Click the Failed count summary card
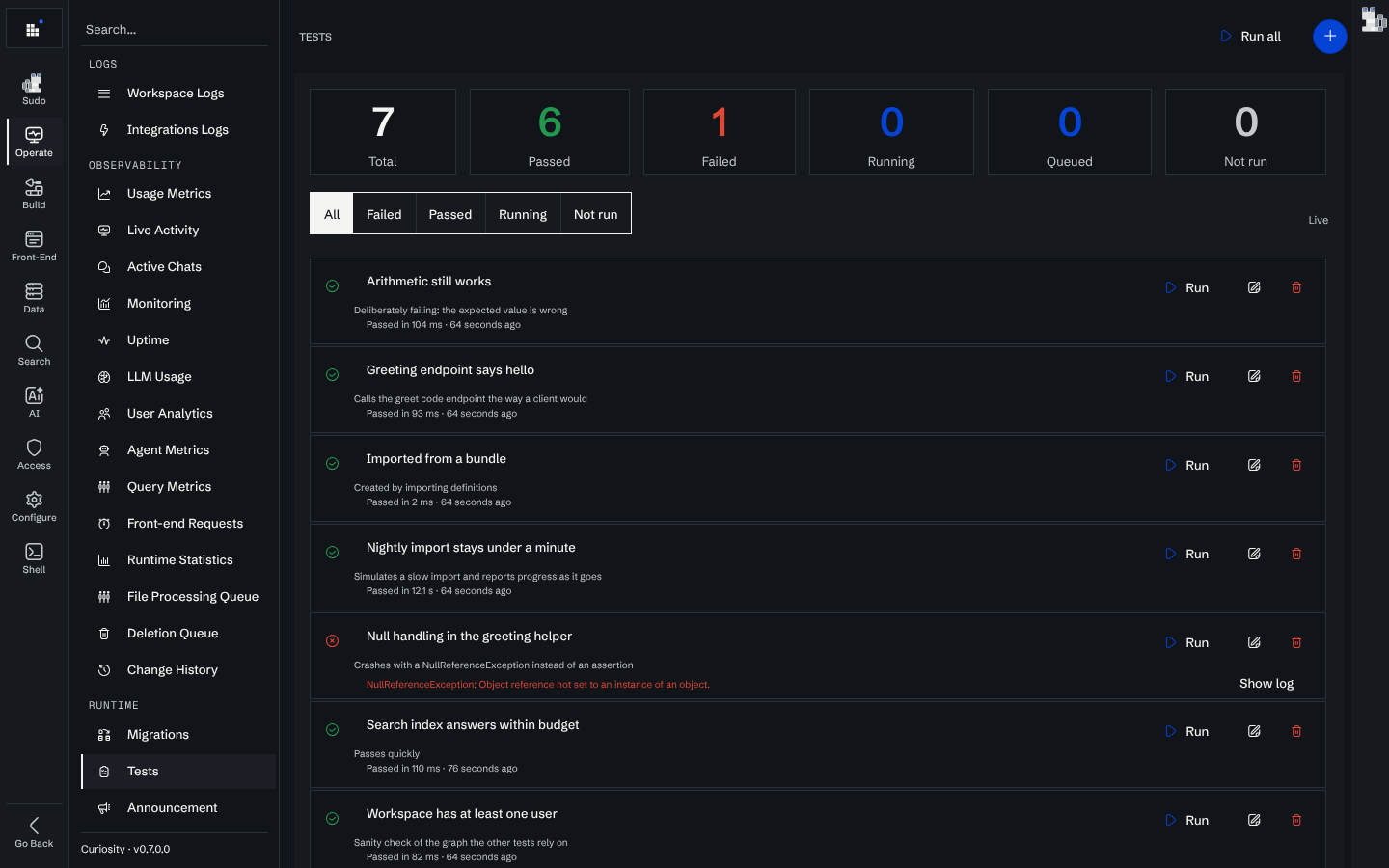The height and width of the screenshot is (868, 1389). tap(719, 132)
